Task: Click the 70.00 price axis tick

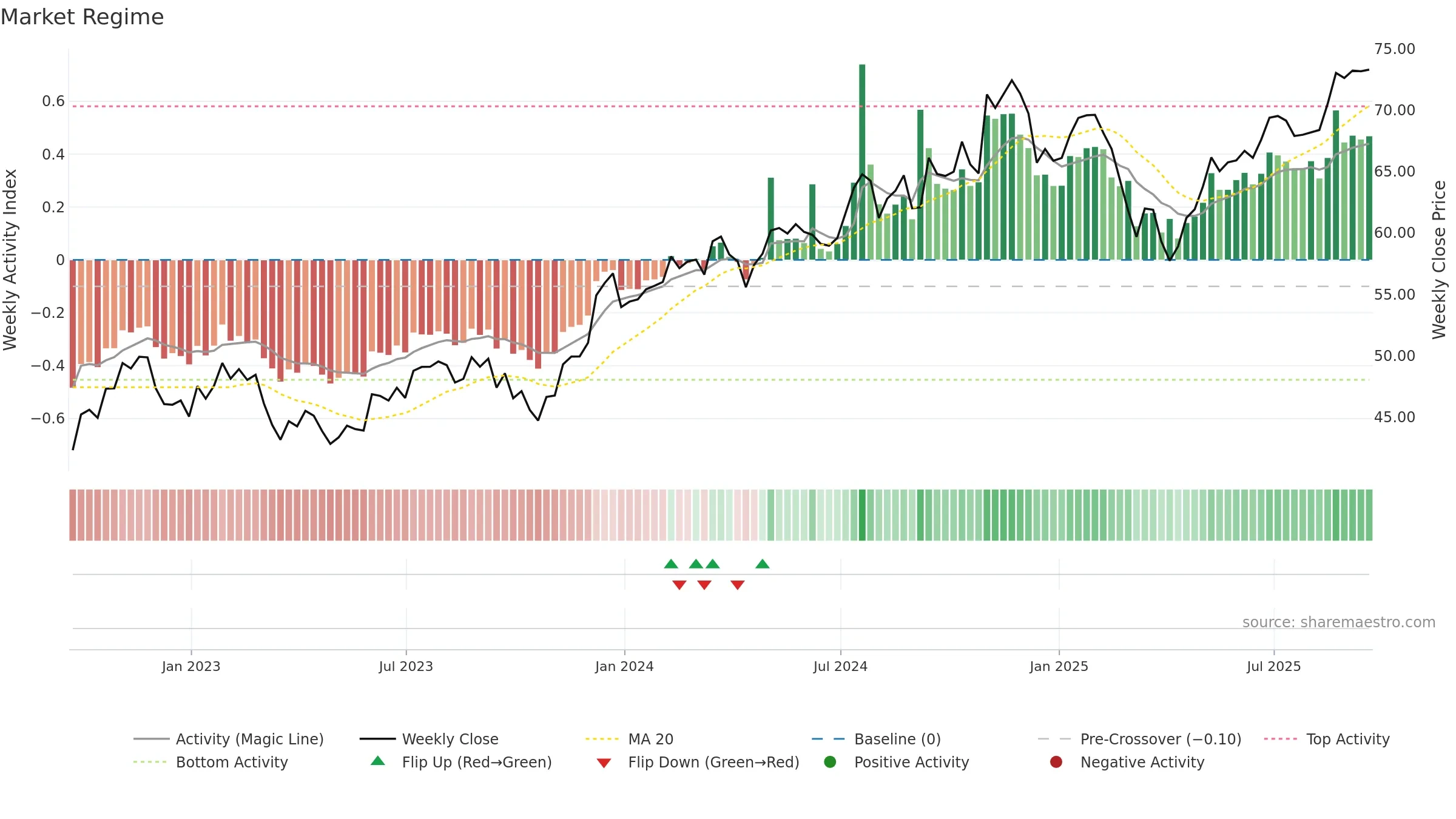Action: pyautogui.click(x=1395, y=110)
